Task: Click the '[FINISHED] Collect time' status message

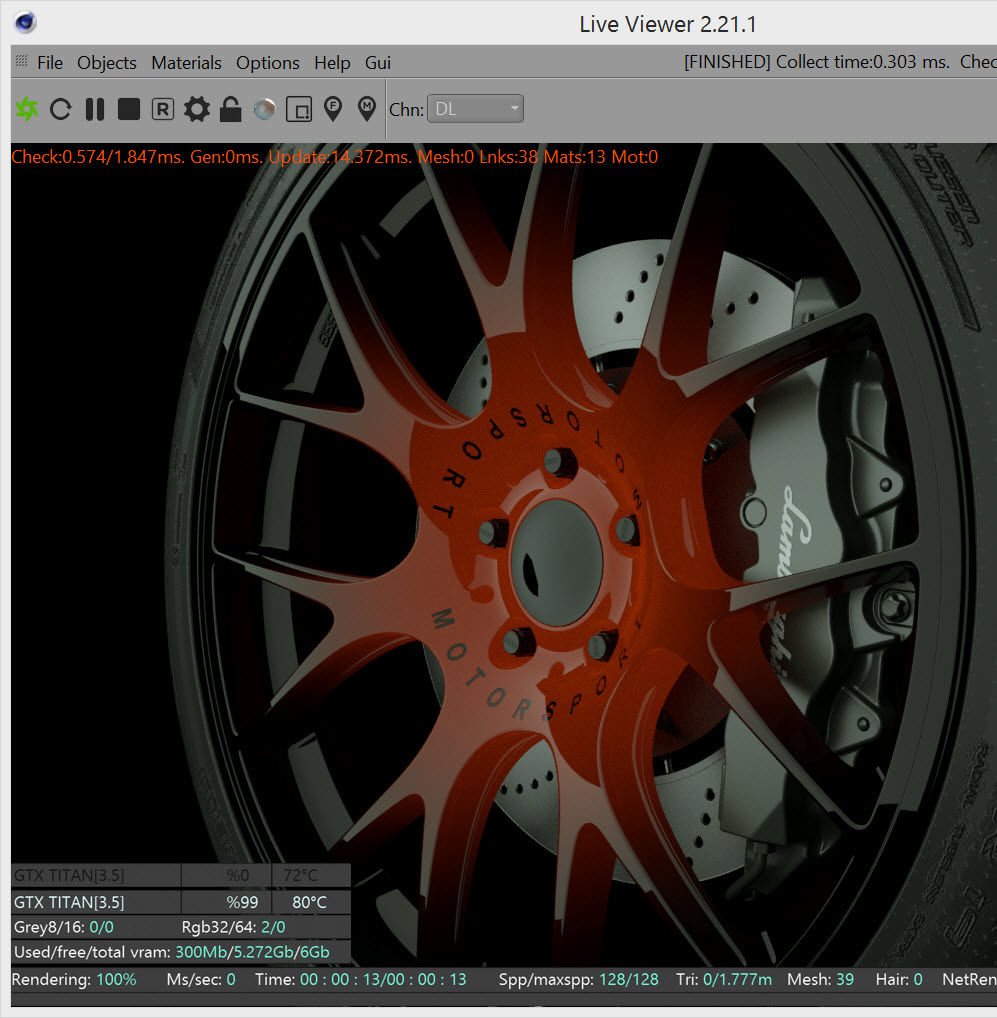Action: [x=817, y=62]
